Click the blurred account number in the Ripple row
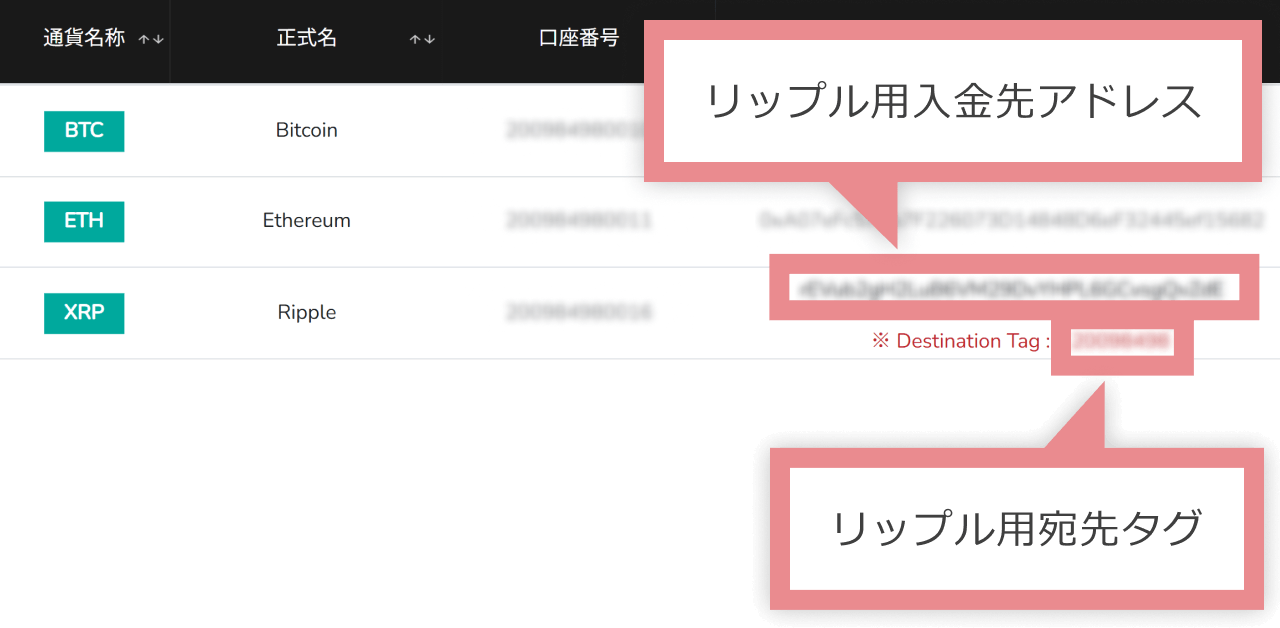Viewport: 1280px width, 628px height. click(579, 313)
